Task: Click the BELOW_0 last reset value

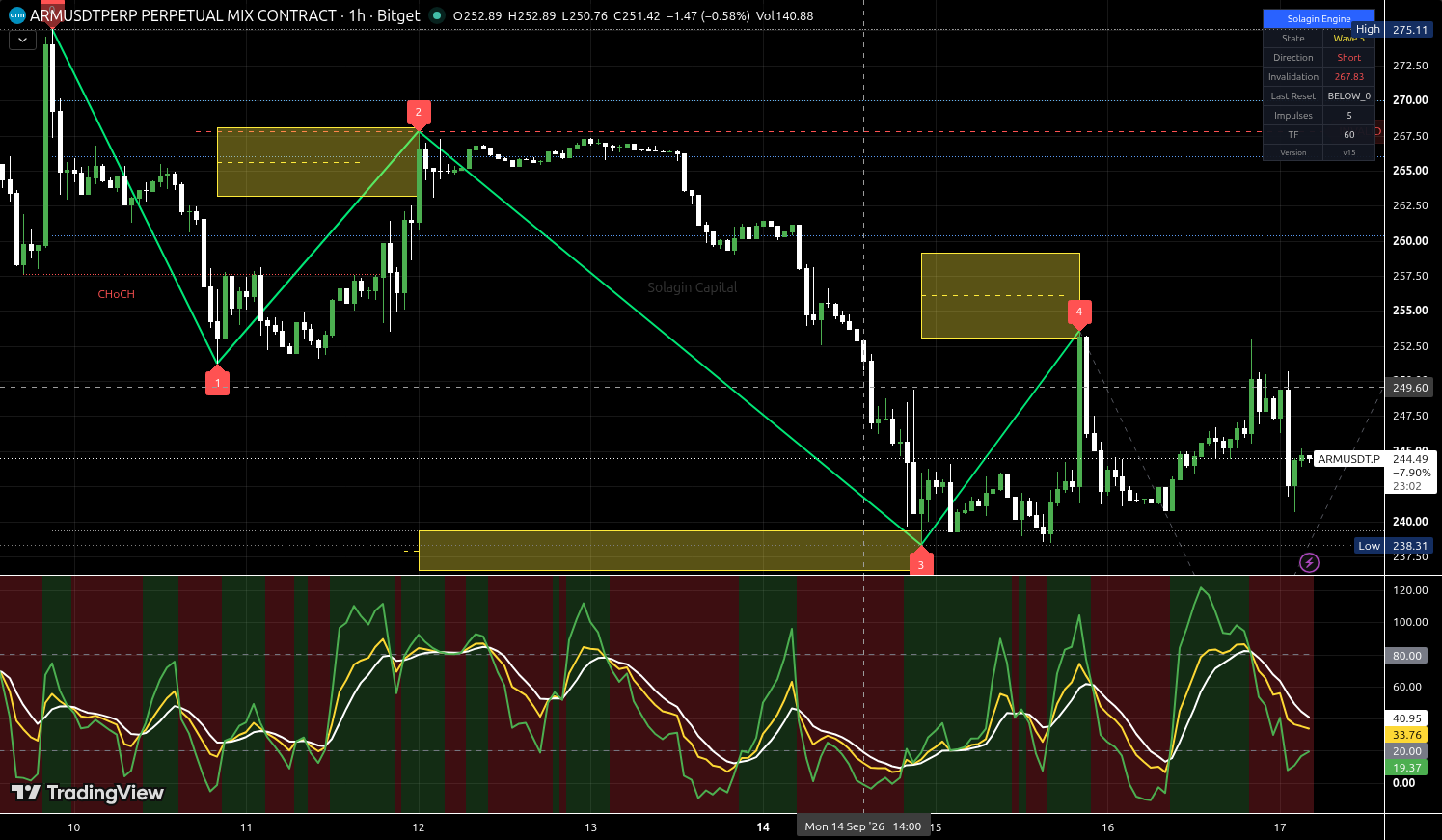Action: pyautogui.click(x=1348, y=96)
